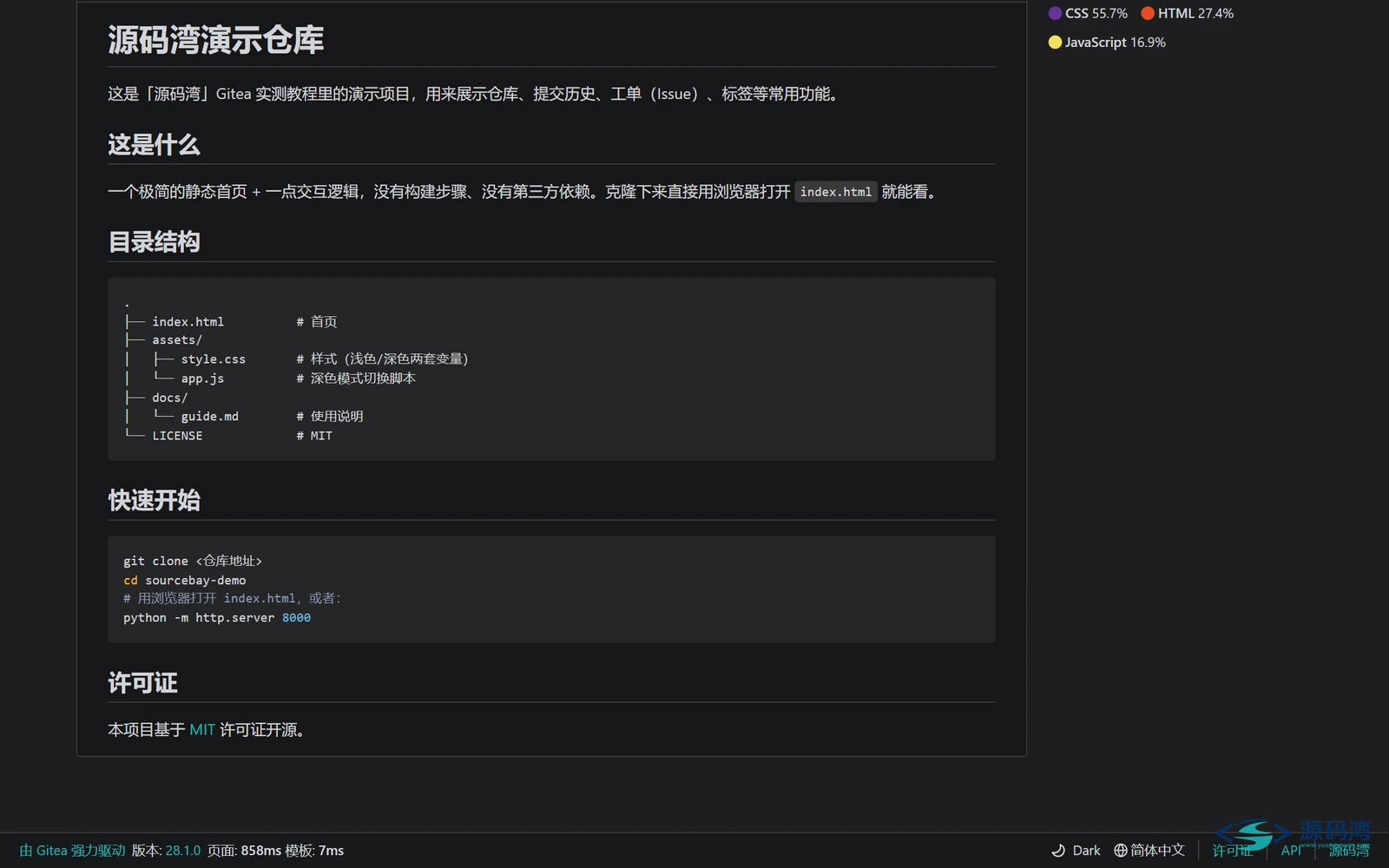
Task: Open the Gitea link in footer
Action: click(73, 851)
